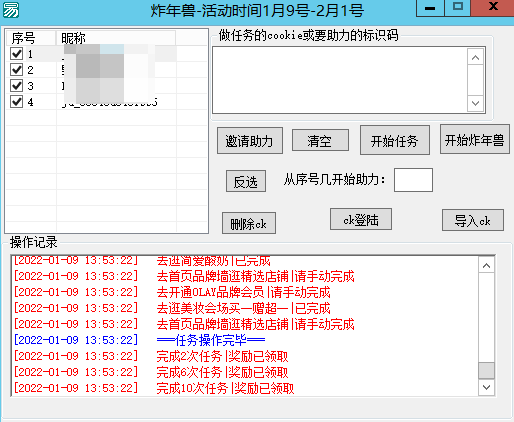Focus the cookie text input area

[x=340, y=80]
